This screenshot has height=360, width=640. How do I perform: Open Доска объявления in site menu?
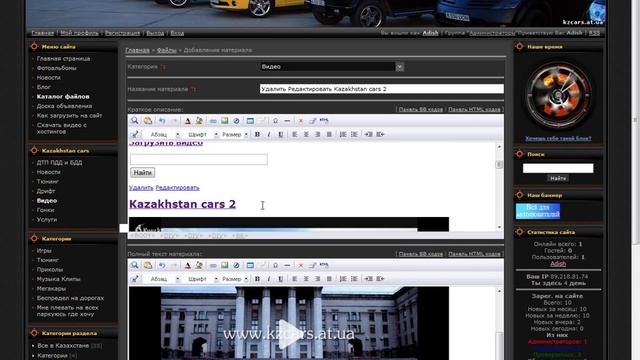[x=64, y=106]
